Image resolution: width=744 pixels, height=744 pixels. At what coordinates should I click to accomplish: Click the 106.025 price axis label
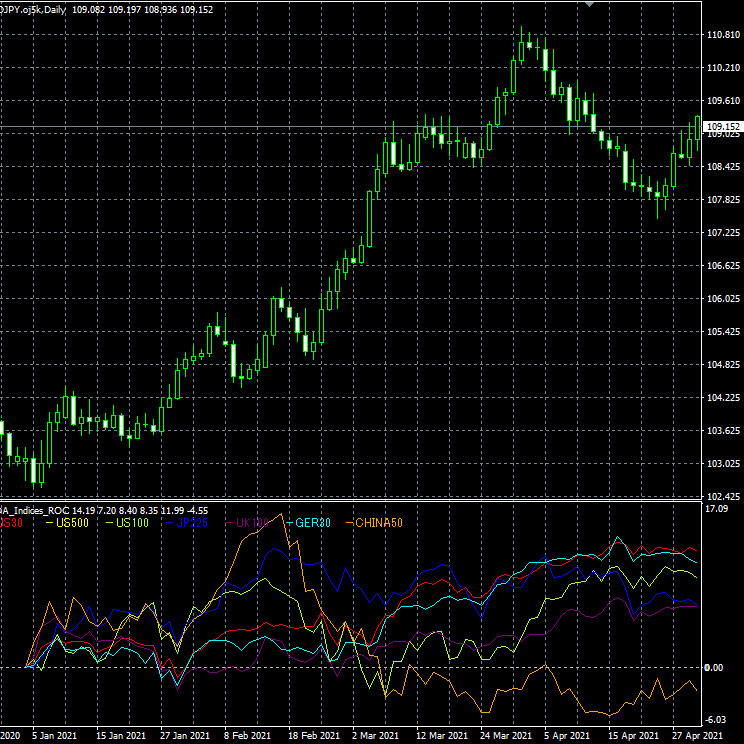point(723,298)
